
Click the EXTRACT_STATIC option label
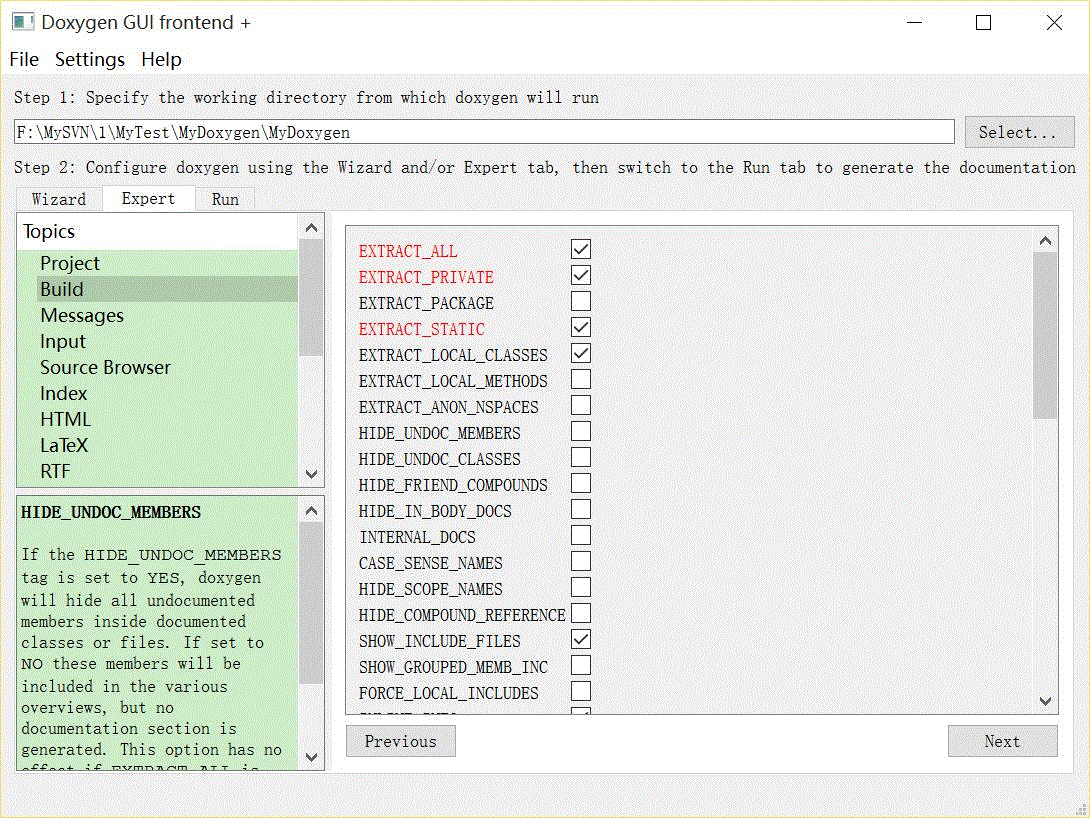point(422,329)
